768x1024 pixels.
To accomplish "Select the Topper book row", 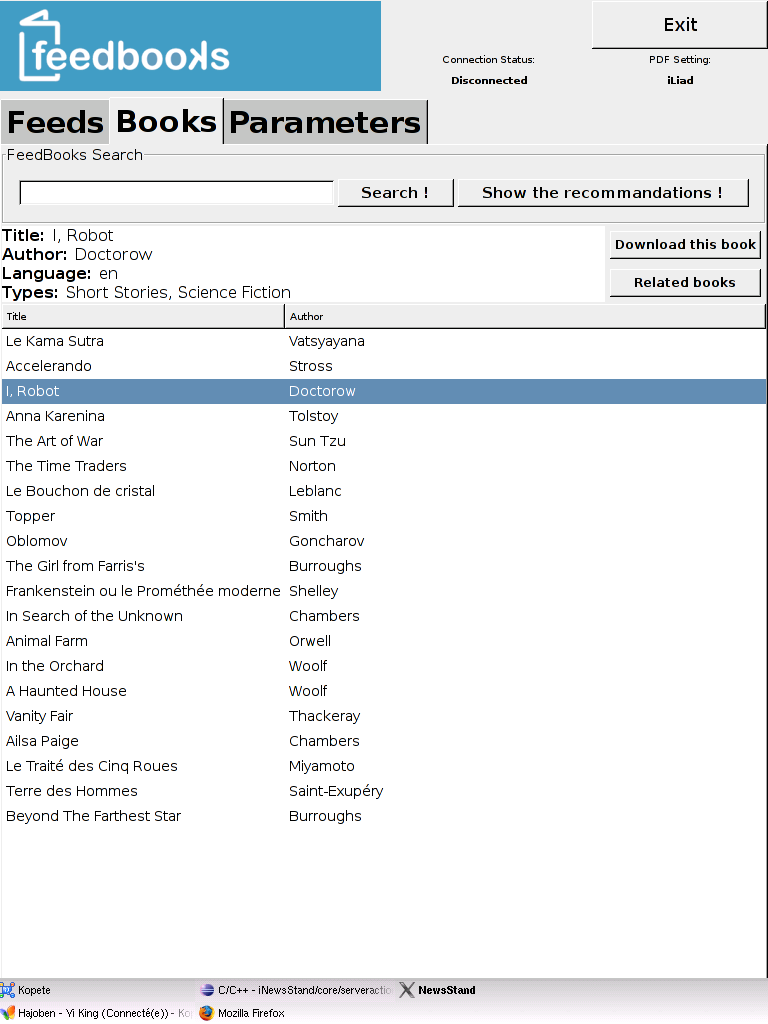I will point(383,516).
